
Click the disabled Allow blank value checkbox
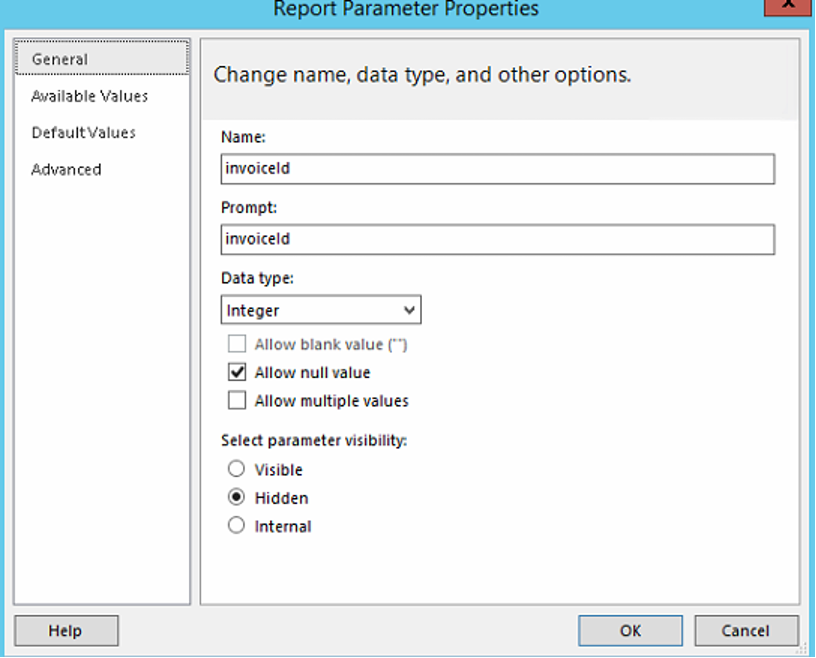tap(237, 345)
